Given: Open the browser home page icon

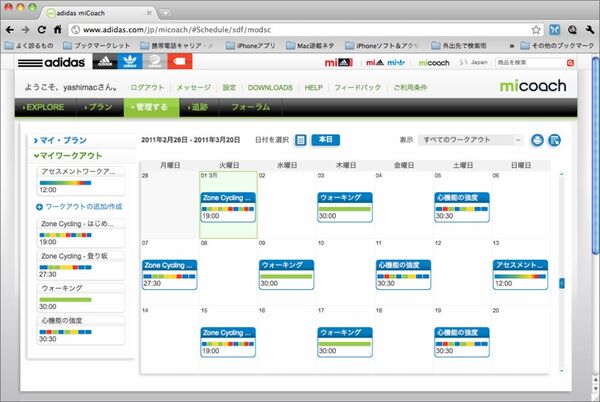Looking at the screenshot, I should coord(57,29).
